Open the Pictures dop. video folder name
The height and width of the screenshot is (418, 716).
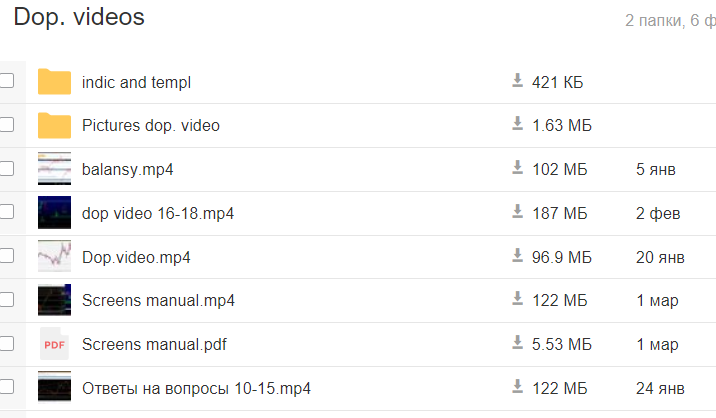click(x=151, y=126)
